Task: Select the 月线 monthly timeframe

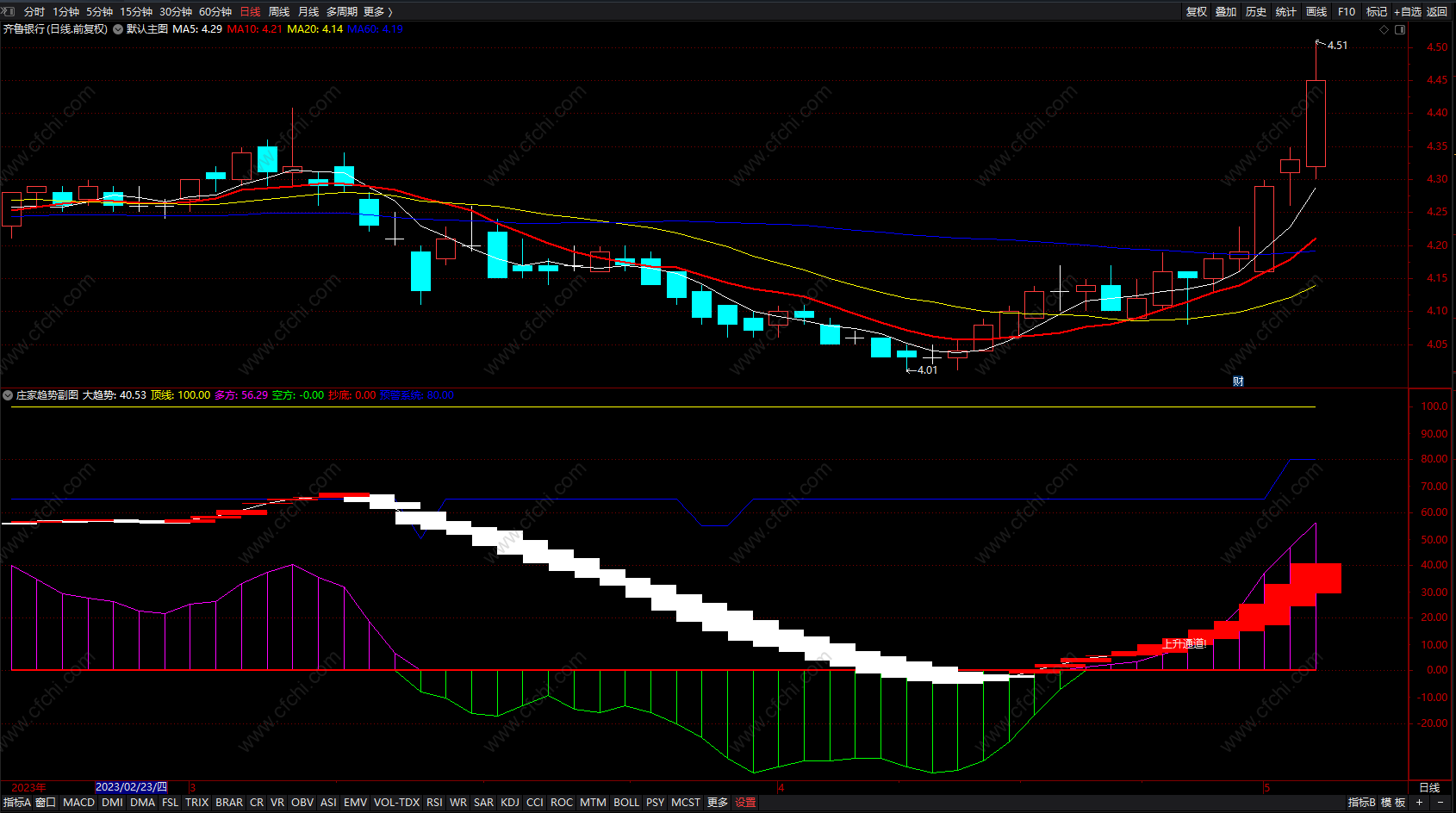Action: click(308, 11)
